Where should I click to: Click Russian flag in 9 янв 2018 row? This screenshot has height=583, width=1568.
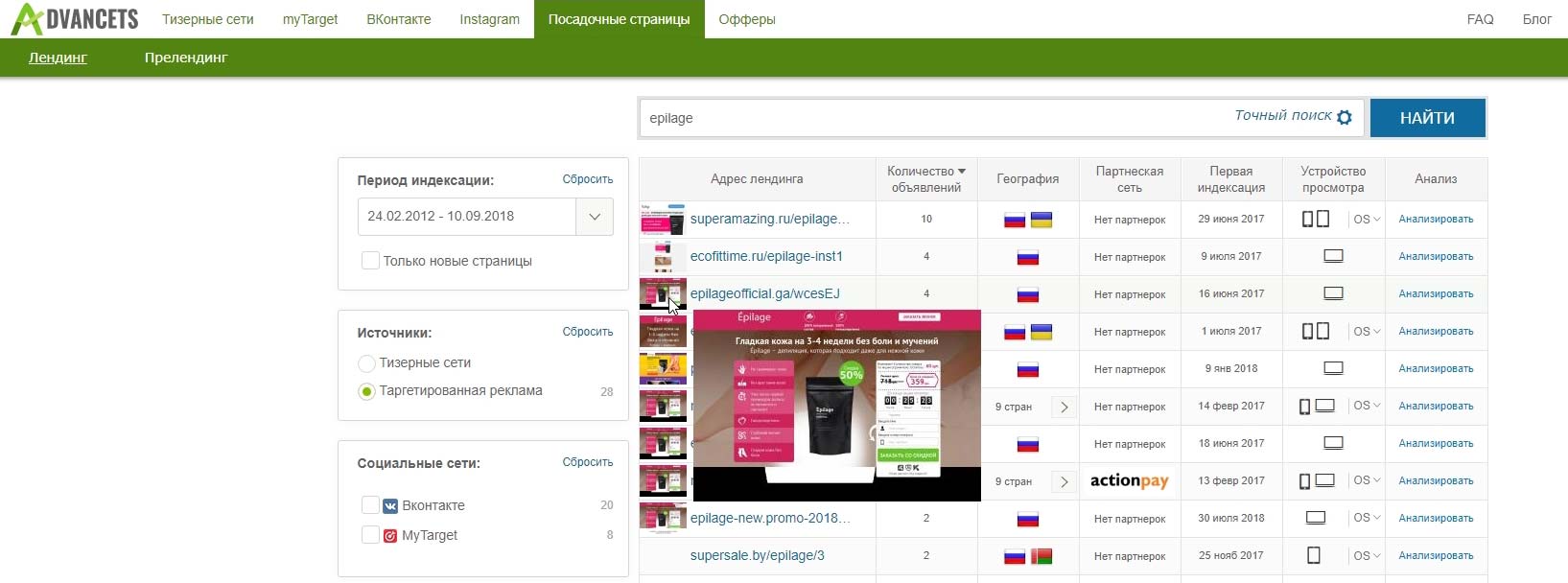1028,369
